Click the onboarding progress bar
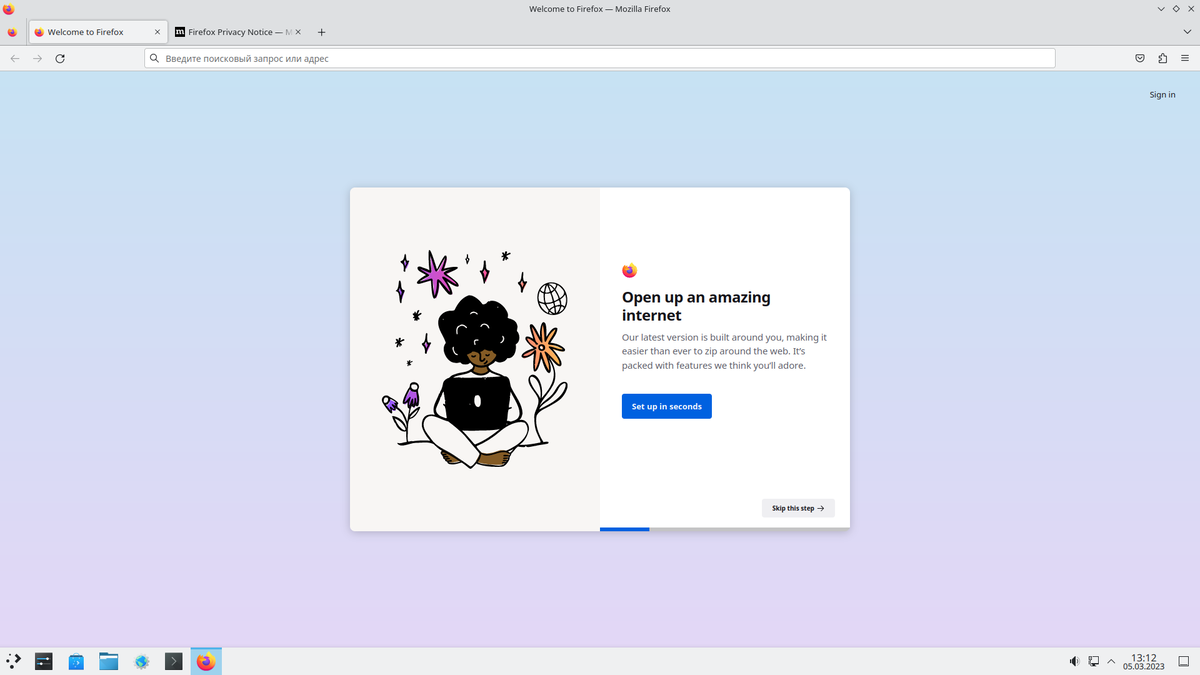 tap(725, 529)
